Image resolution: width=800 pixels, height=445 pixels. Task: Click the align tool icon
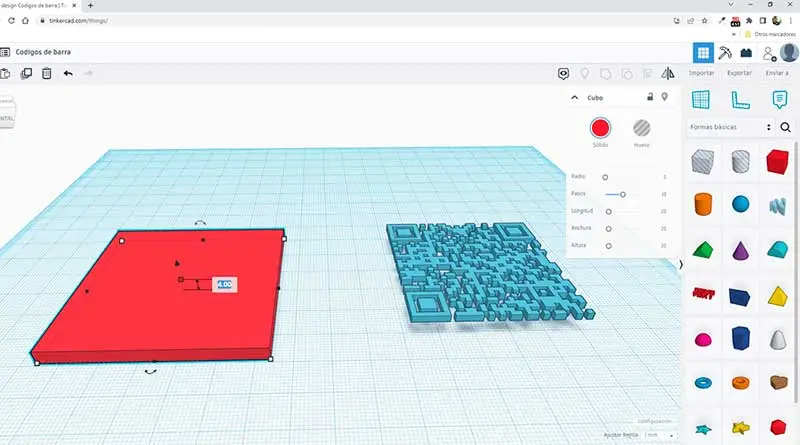(x=647, y=74)
